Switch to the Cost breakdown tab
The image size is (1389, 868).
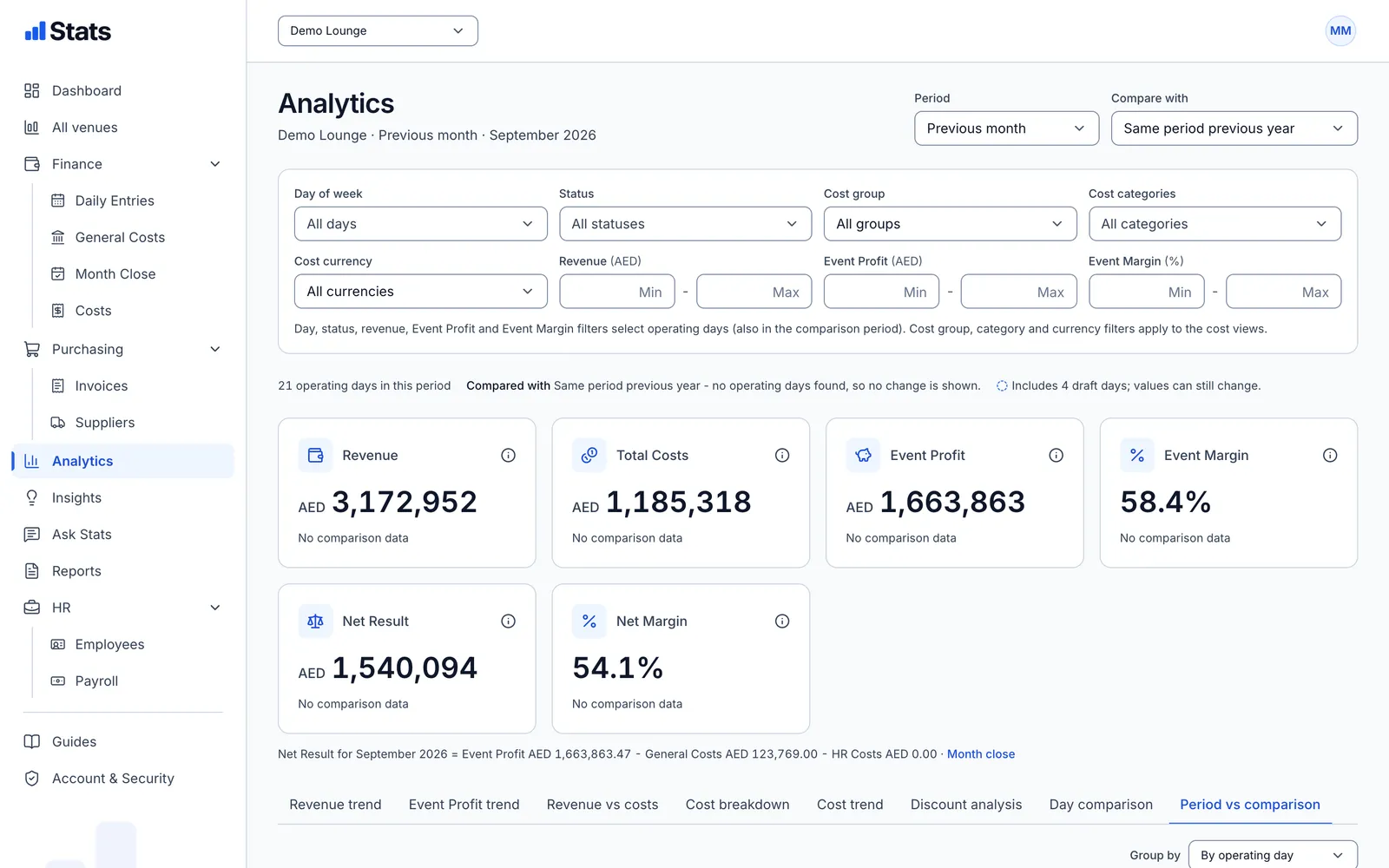tap(738, 805)
